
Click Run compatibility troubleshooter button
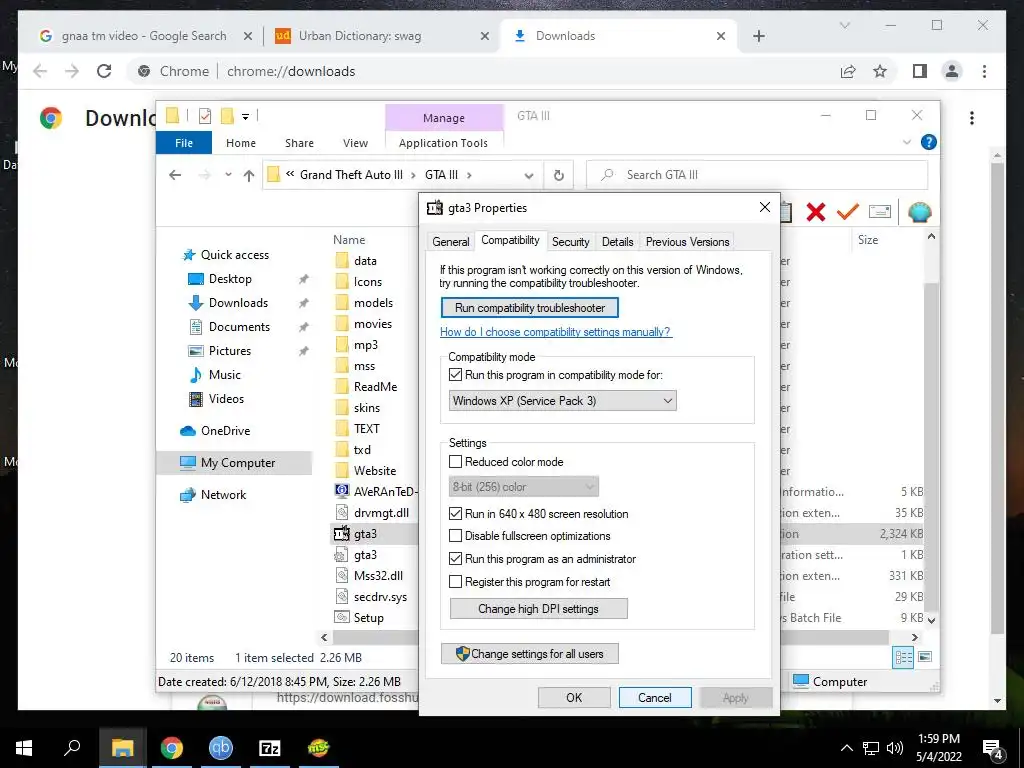click(x=530, y=308)
